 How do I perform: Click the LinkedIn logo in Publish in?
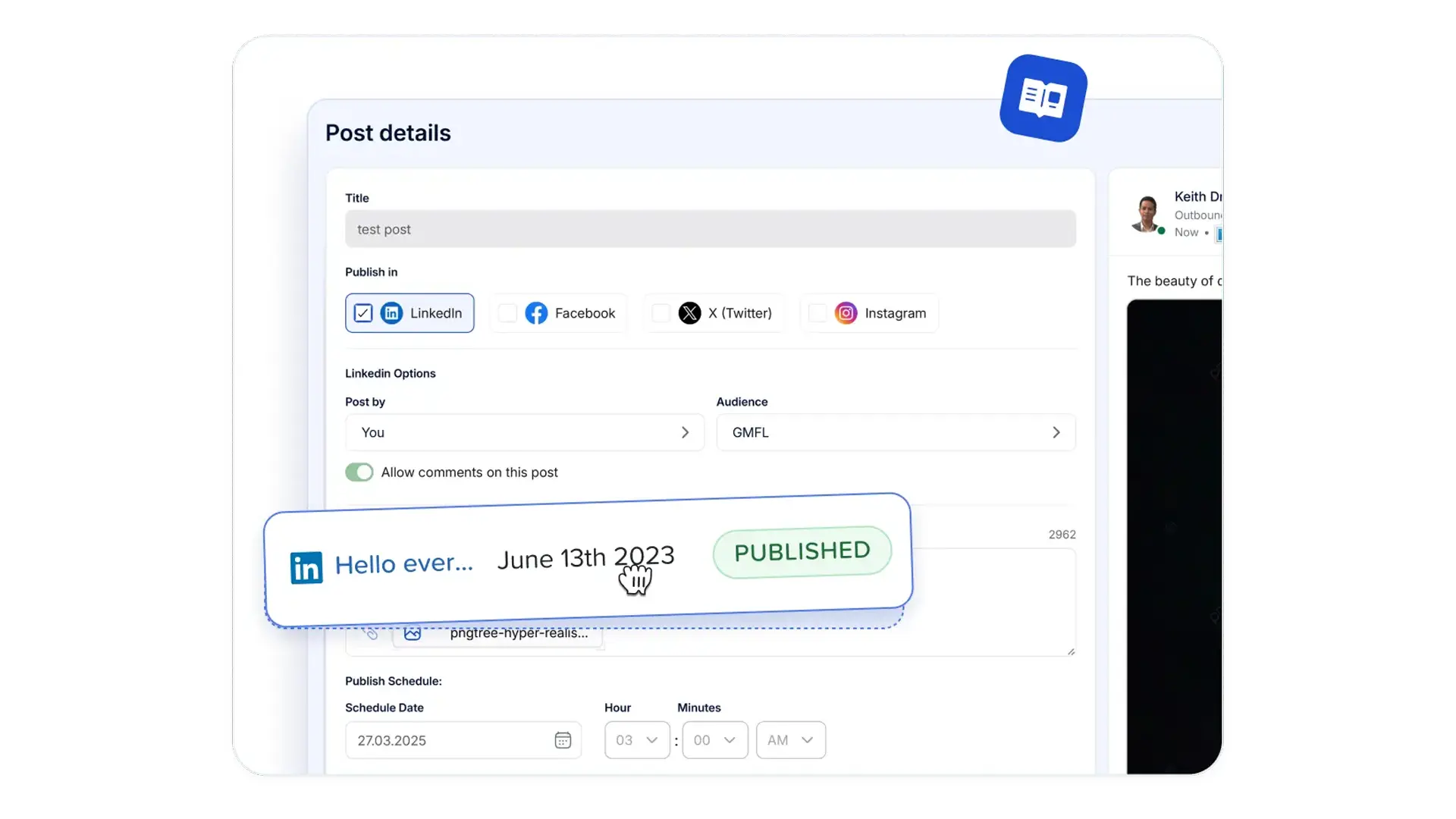tap(391, 313)
